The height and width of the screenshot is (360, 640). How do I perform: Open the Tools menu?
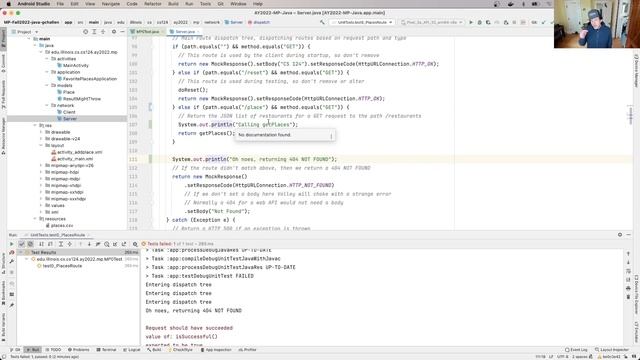205,4
